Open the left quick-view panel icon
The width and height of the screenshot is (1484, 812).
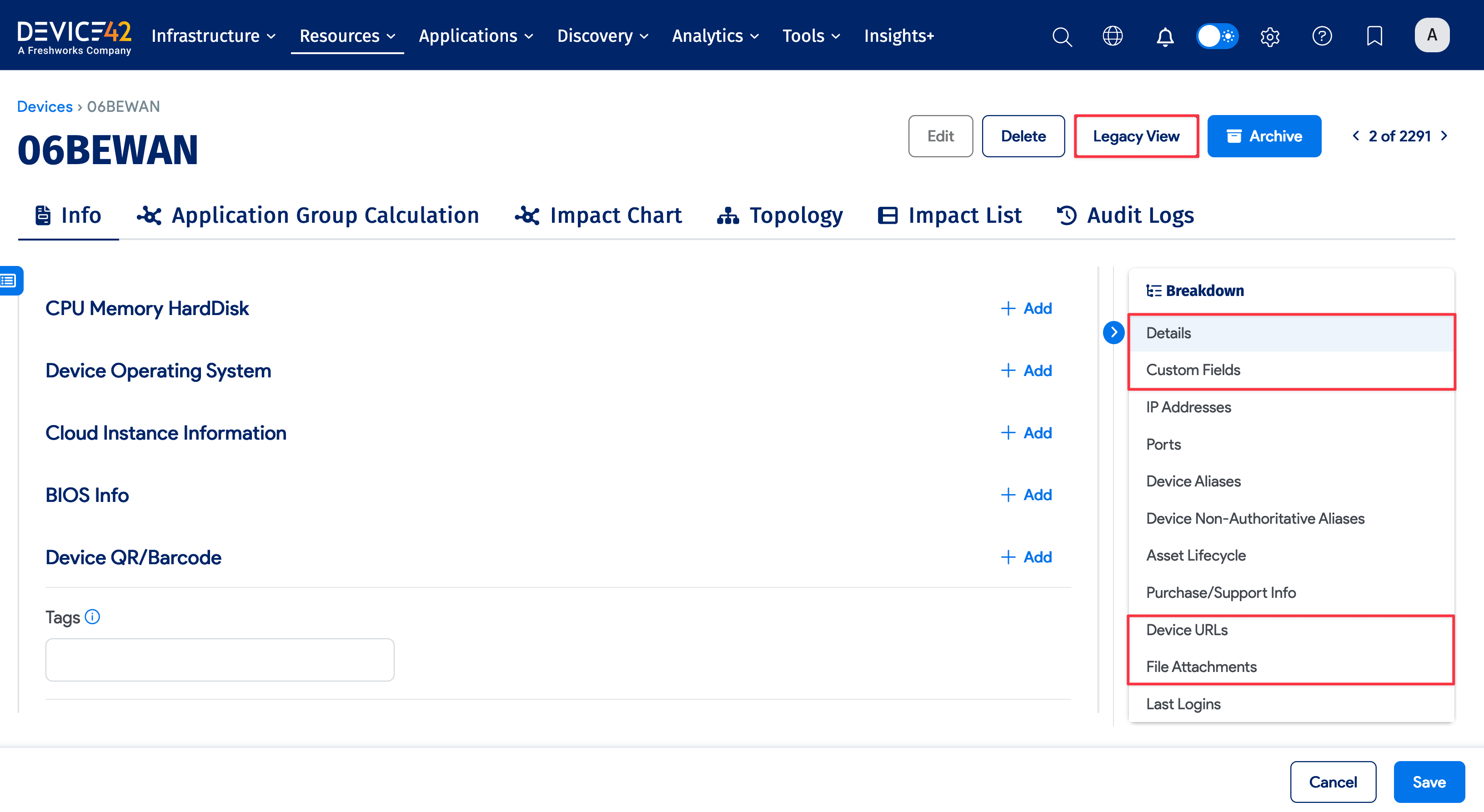(x=8, y=281)
